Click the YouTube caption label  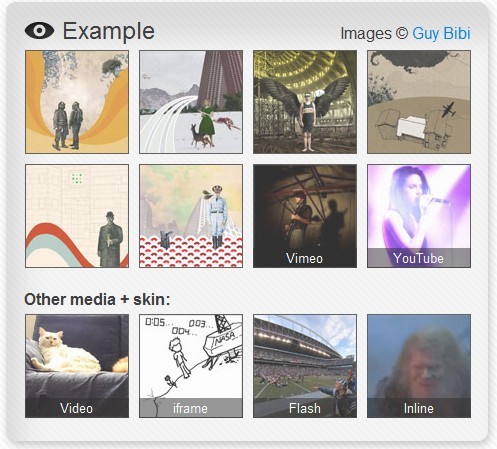pyautogui.click(x=418, y=258)
